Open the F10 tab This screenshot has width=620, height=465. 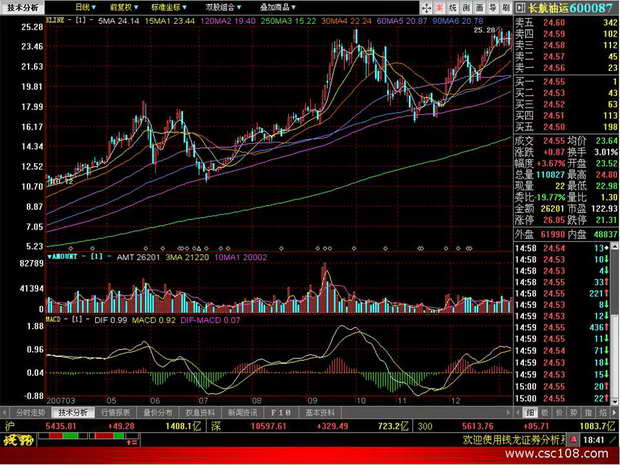(x=281, y=413)
